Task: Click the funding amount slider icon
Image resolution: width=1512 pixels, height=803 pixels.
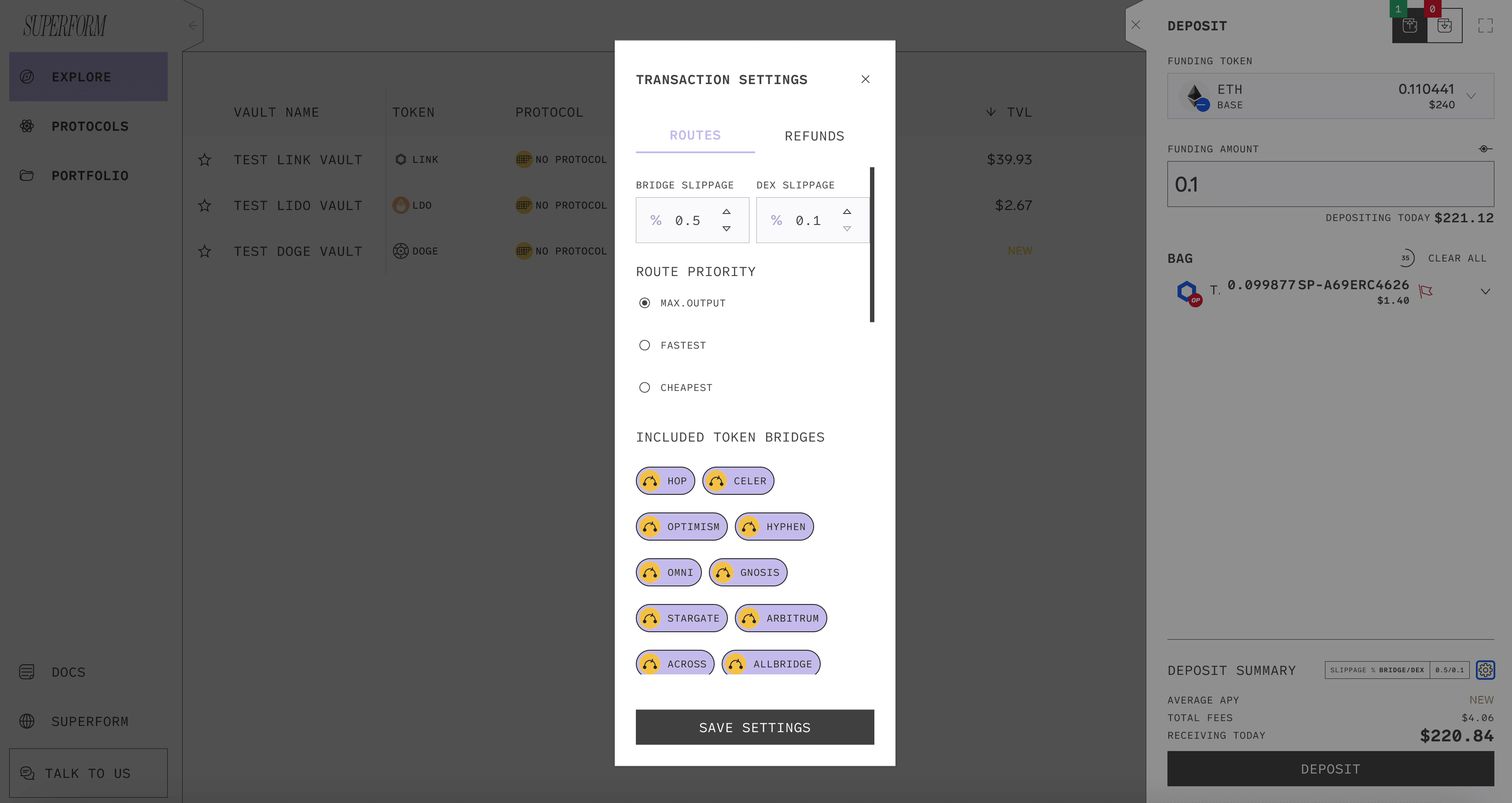Action: [x=1485, y=149]
